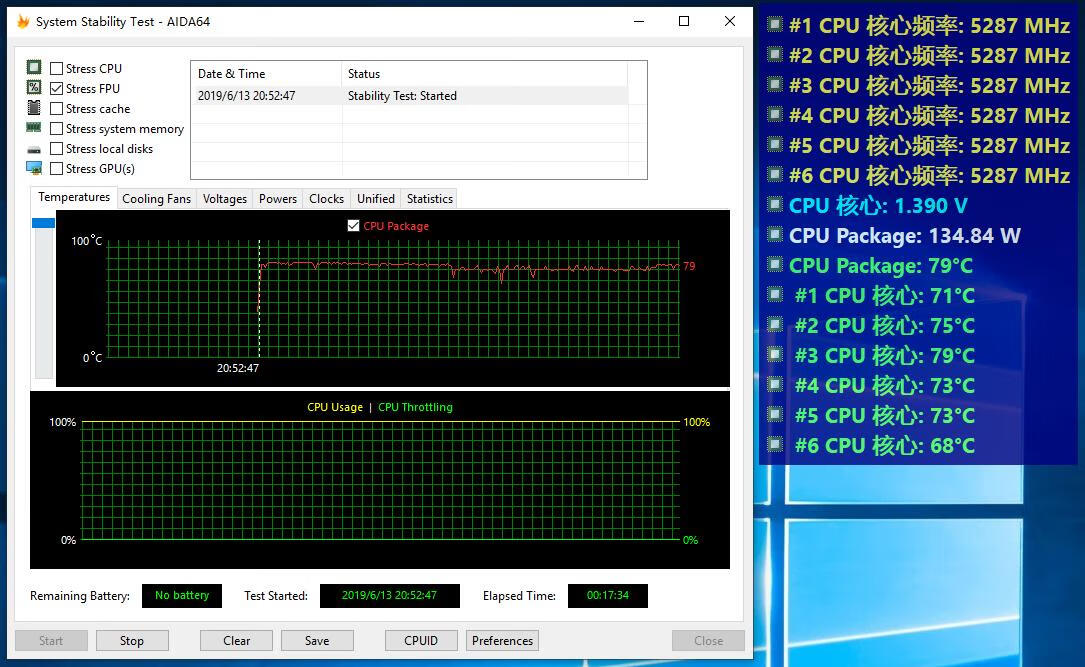Select the 'Stability Test: Started' log cell
This screenshot has height=667, width=1085.
[484, 95]
